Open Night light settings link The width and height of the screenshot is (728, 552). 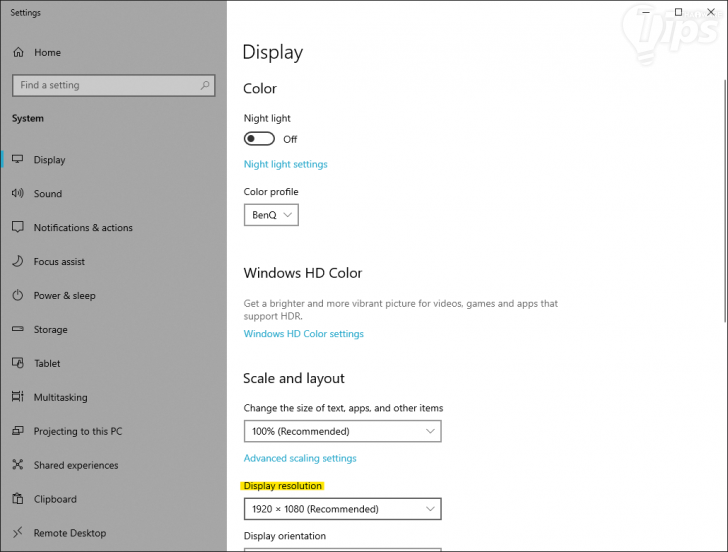pyautogui.click(x=285, y=164)
